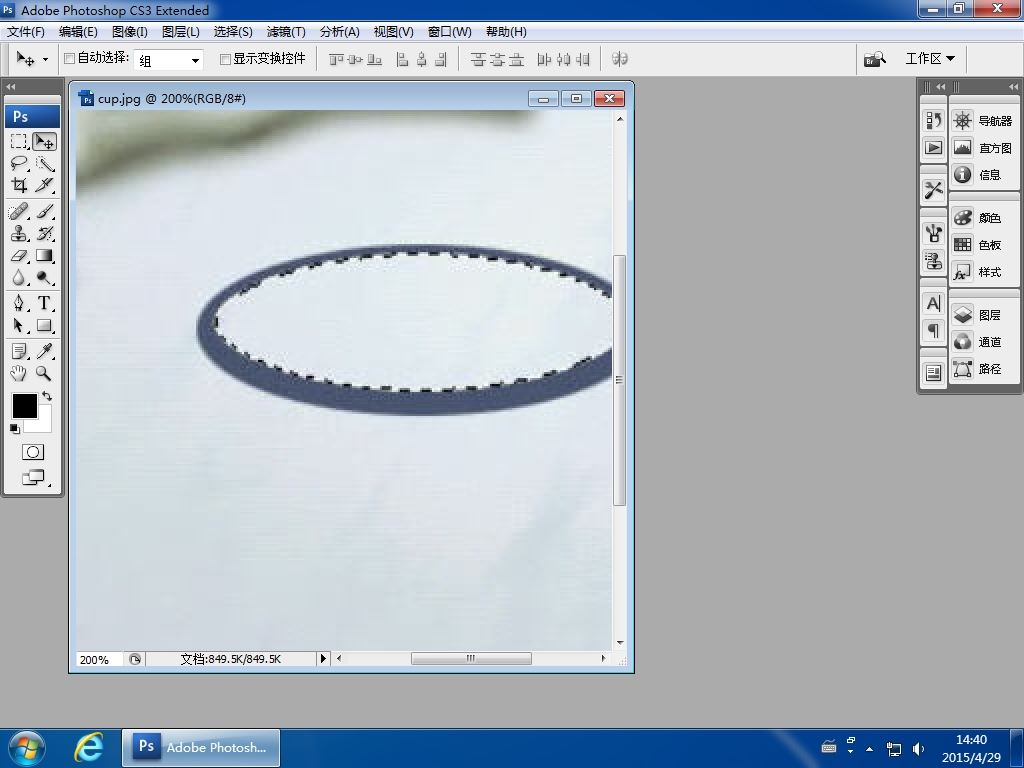Image resolution: width=1024 pixels, height=768 pixels.
Task: Select the Magic Wand tool
Action: pos(44,163)
